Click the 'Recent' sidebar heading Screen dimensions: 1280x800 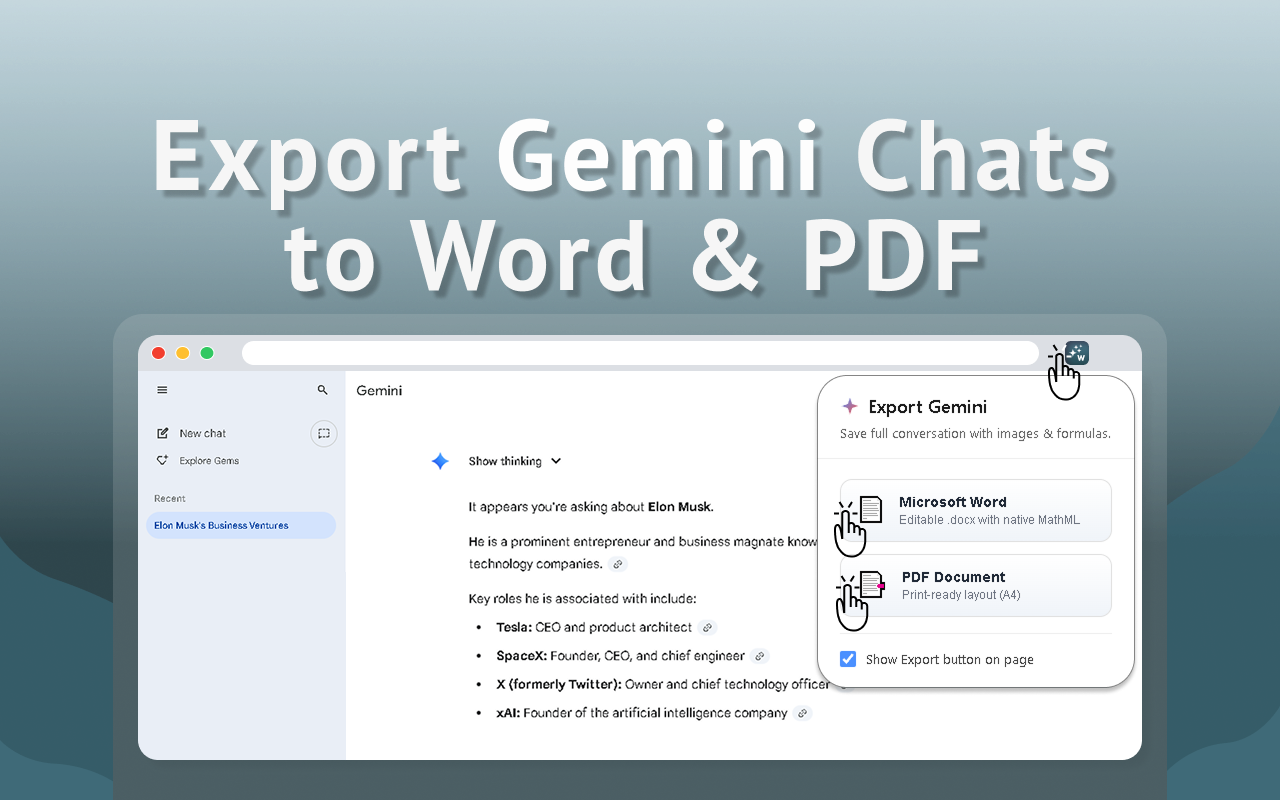pos(170,498)
